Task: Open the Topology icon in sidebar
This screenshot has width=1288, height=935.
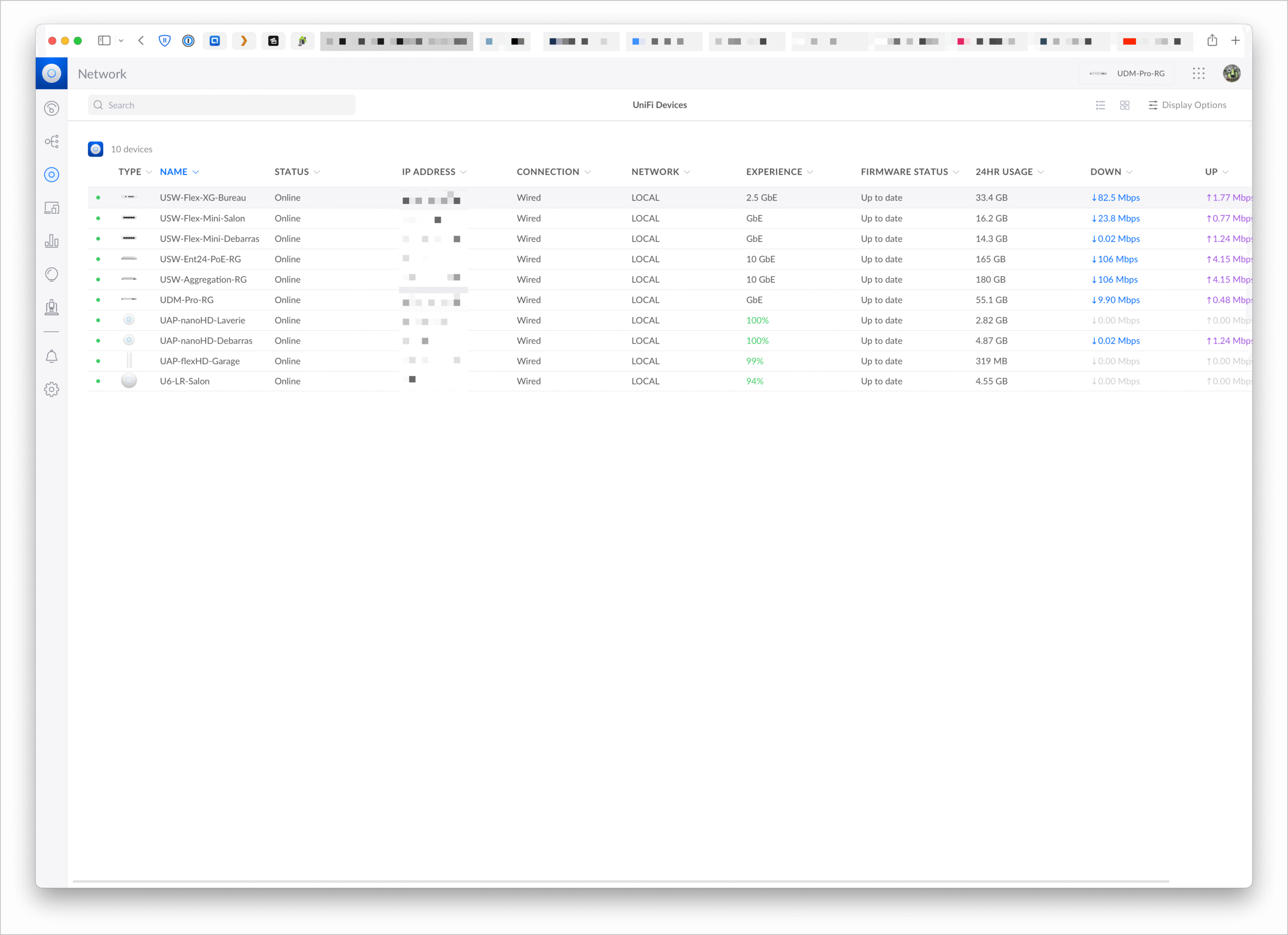Action: pyautogui.click(x=52, y=141)
